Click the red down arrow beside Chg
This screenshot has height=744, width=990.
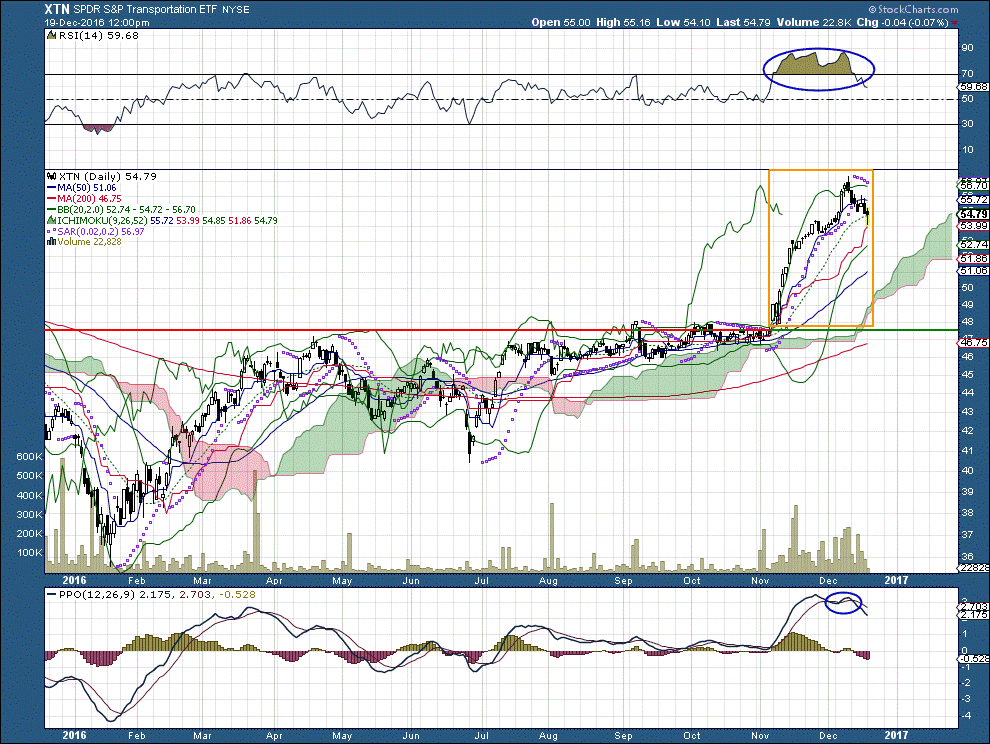[x=954, y=23]
